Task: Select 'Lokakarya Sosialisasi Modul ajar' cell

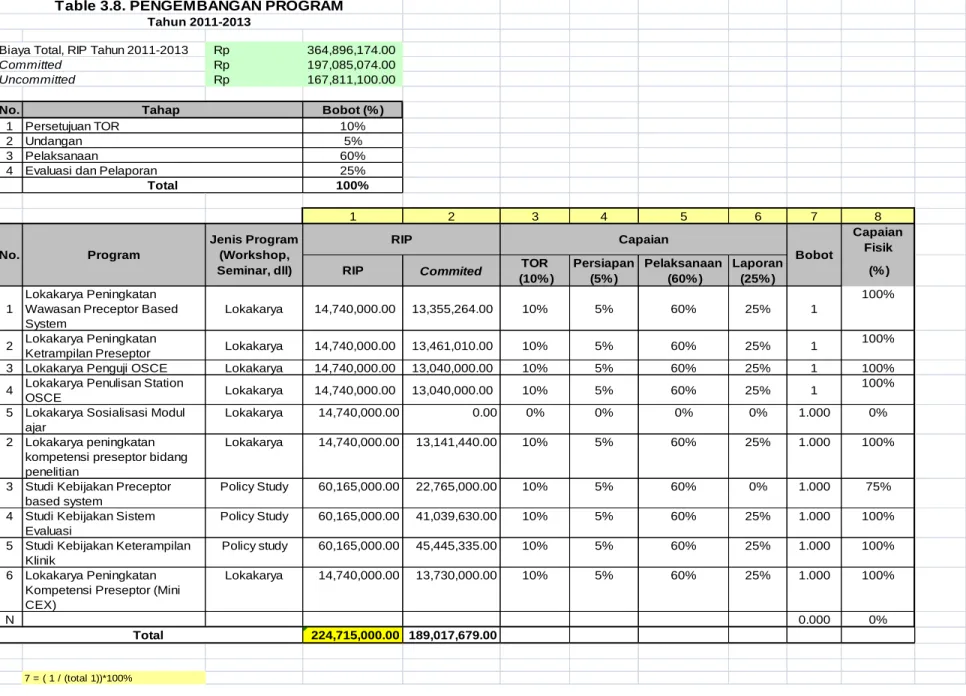Action: coord(114,419)
